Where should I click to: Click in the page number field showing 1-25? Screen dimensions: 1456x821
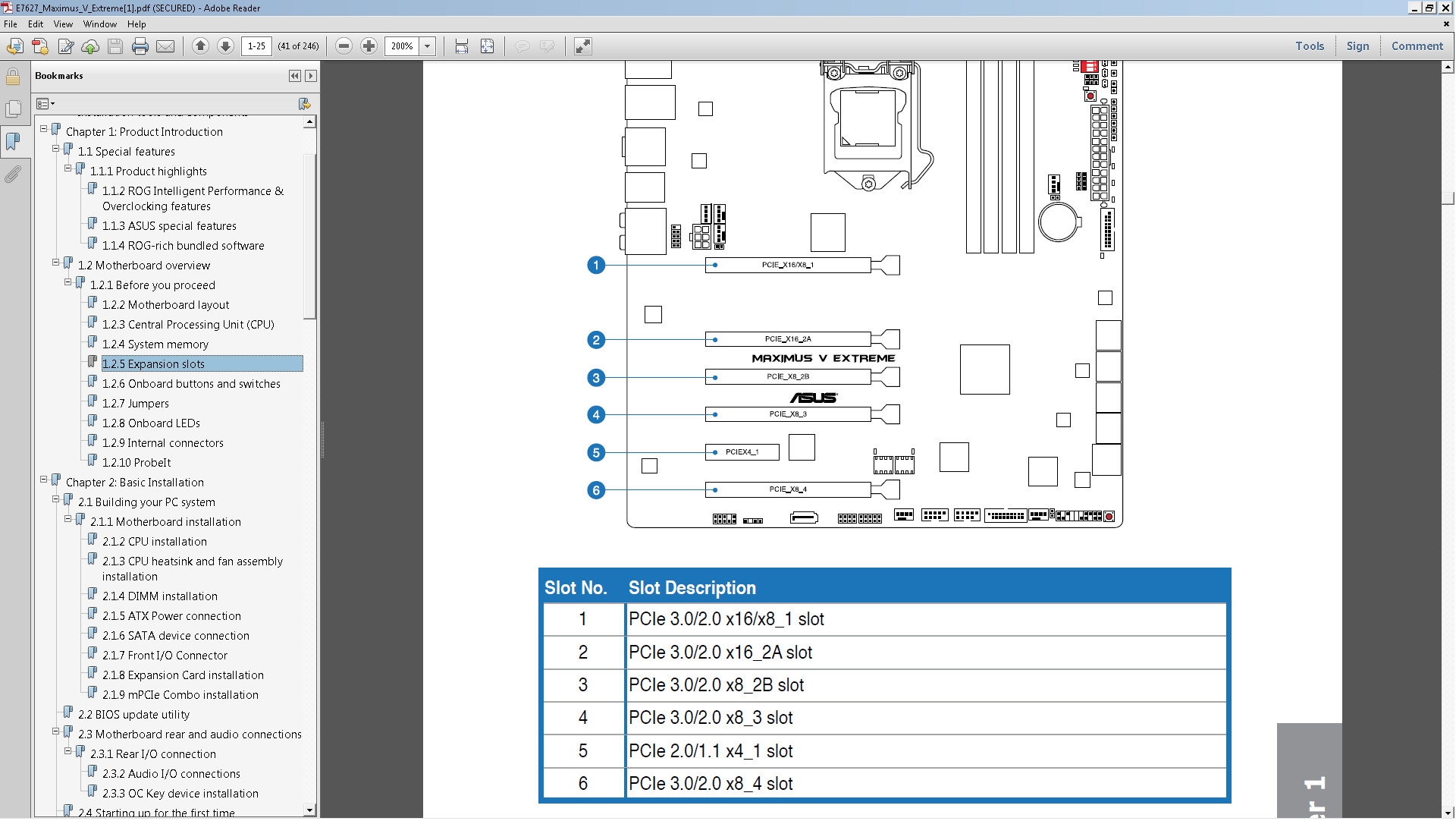click(x=256, y=46)
